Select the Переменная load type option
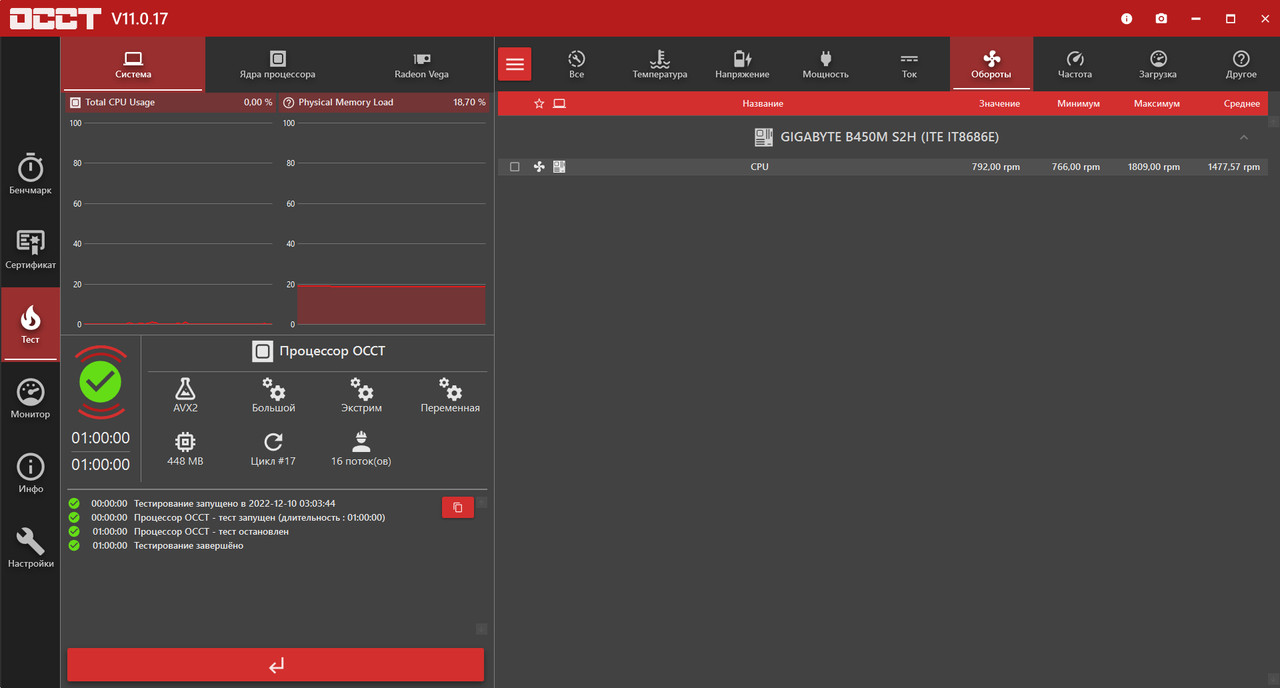The image size is (1280, 688). (450, 395)
